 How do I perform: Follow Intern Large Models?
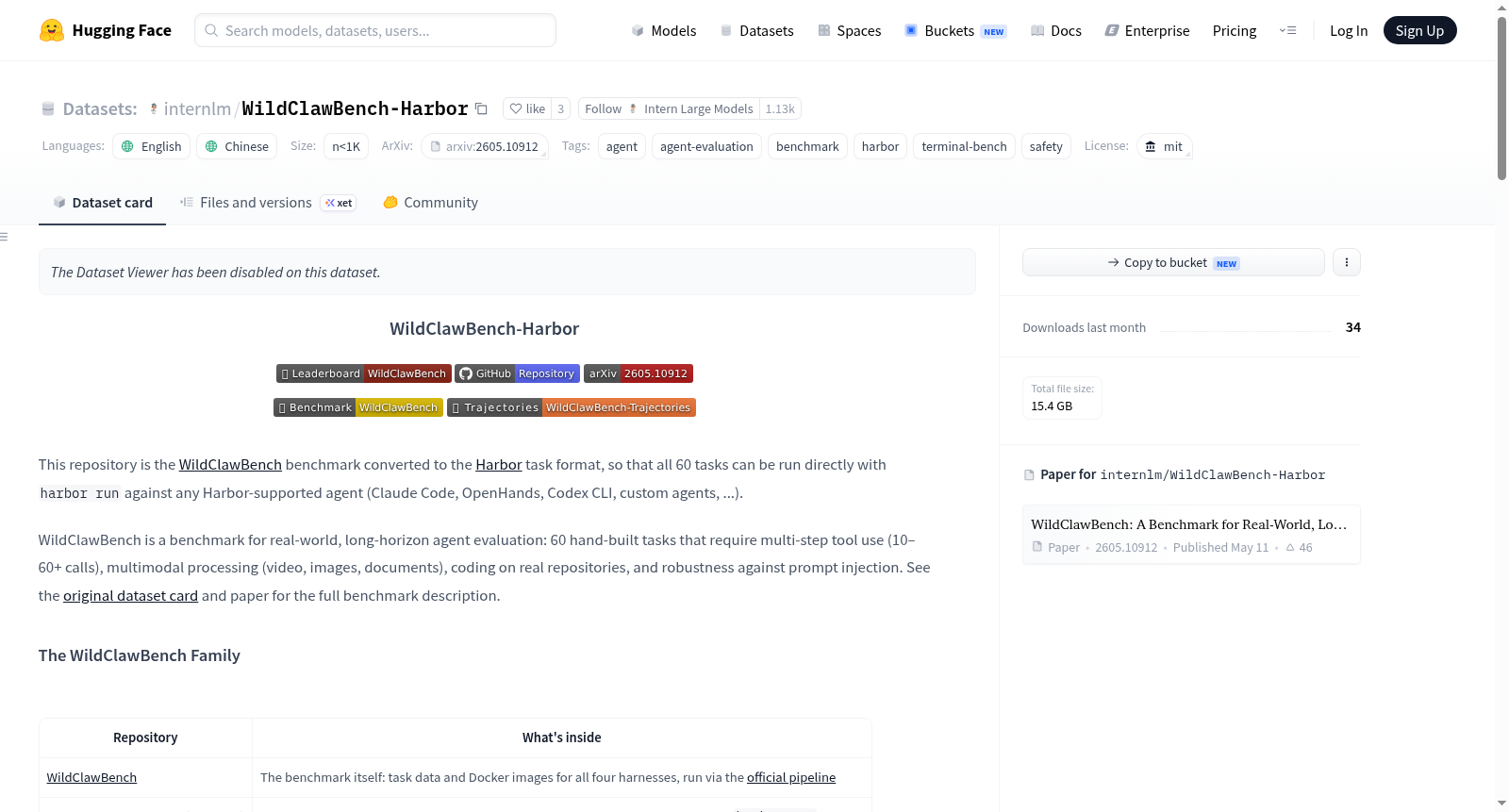tap(669, 108)
